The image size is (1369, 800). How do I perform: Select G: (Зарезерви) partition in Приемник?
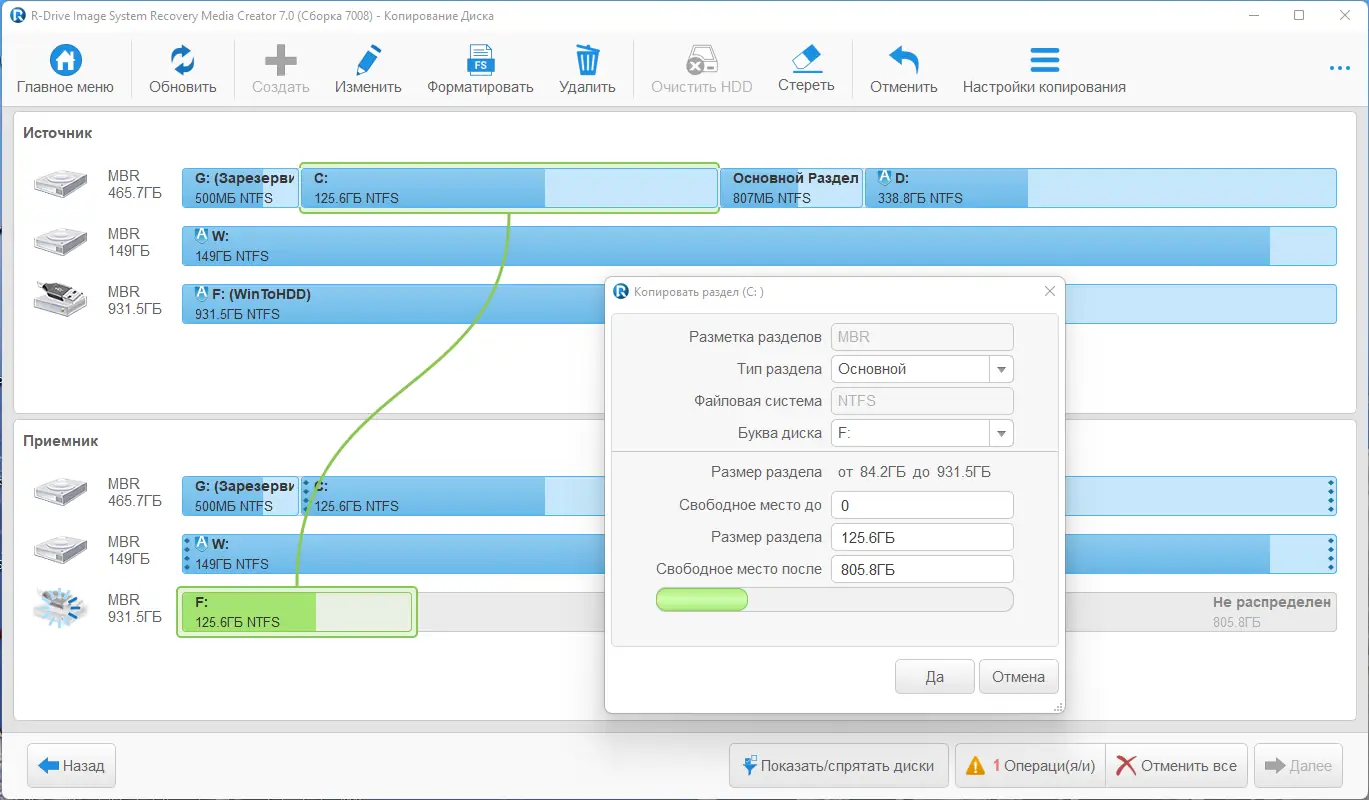(x=240, y=496)
